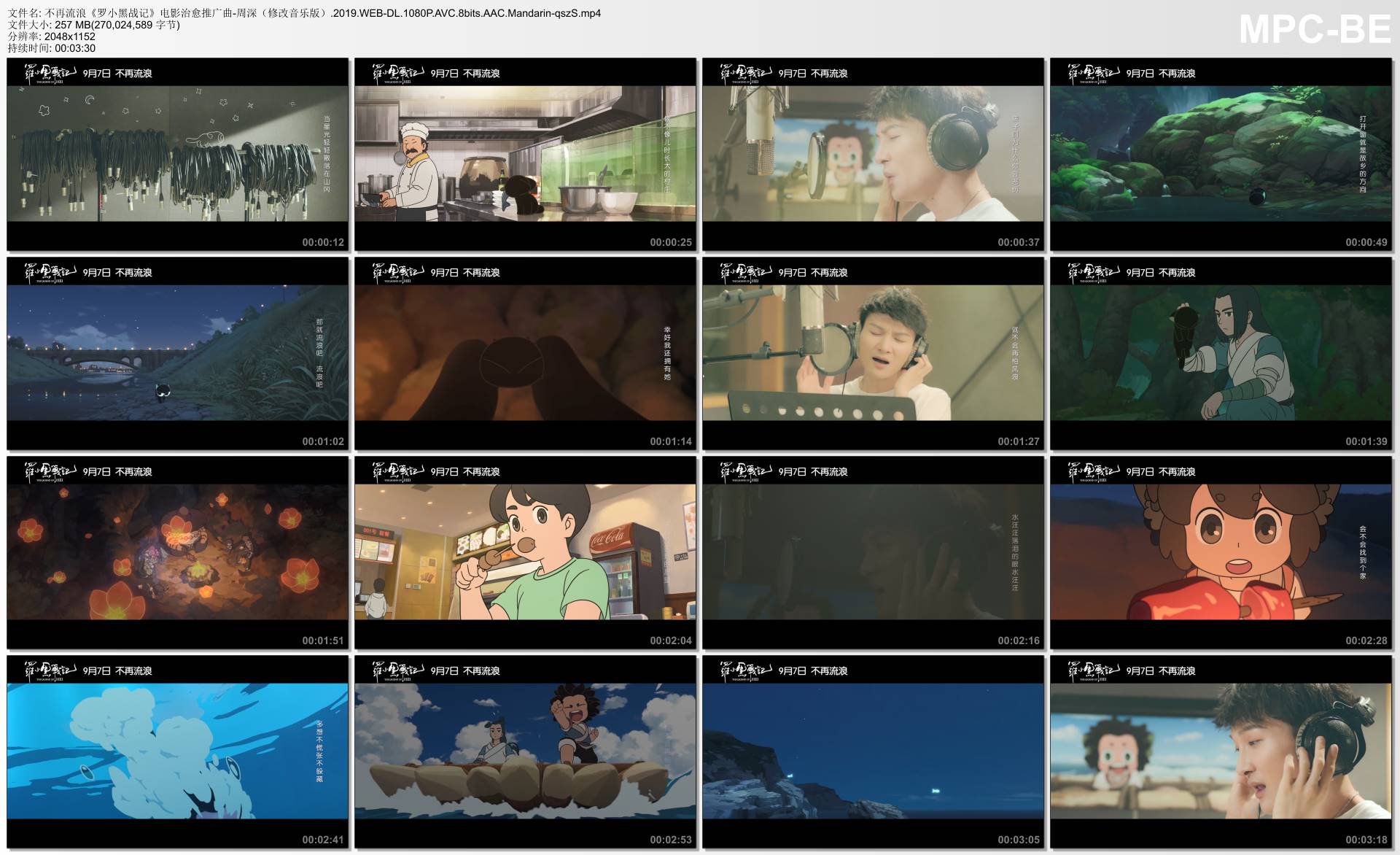Open the thumbnail stamped 00:02:41
Screen dimensions: 1400x855
[x=178, y=752]
